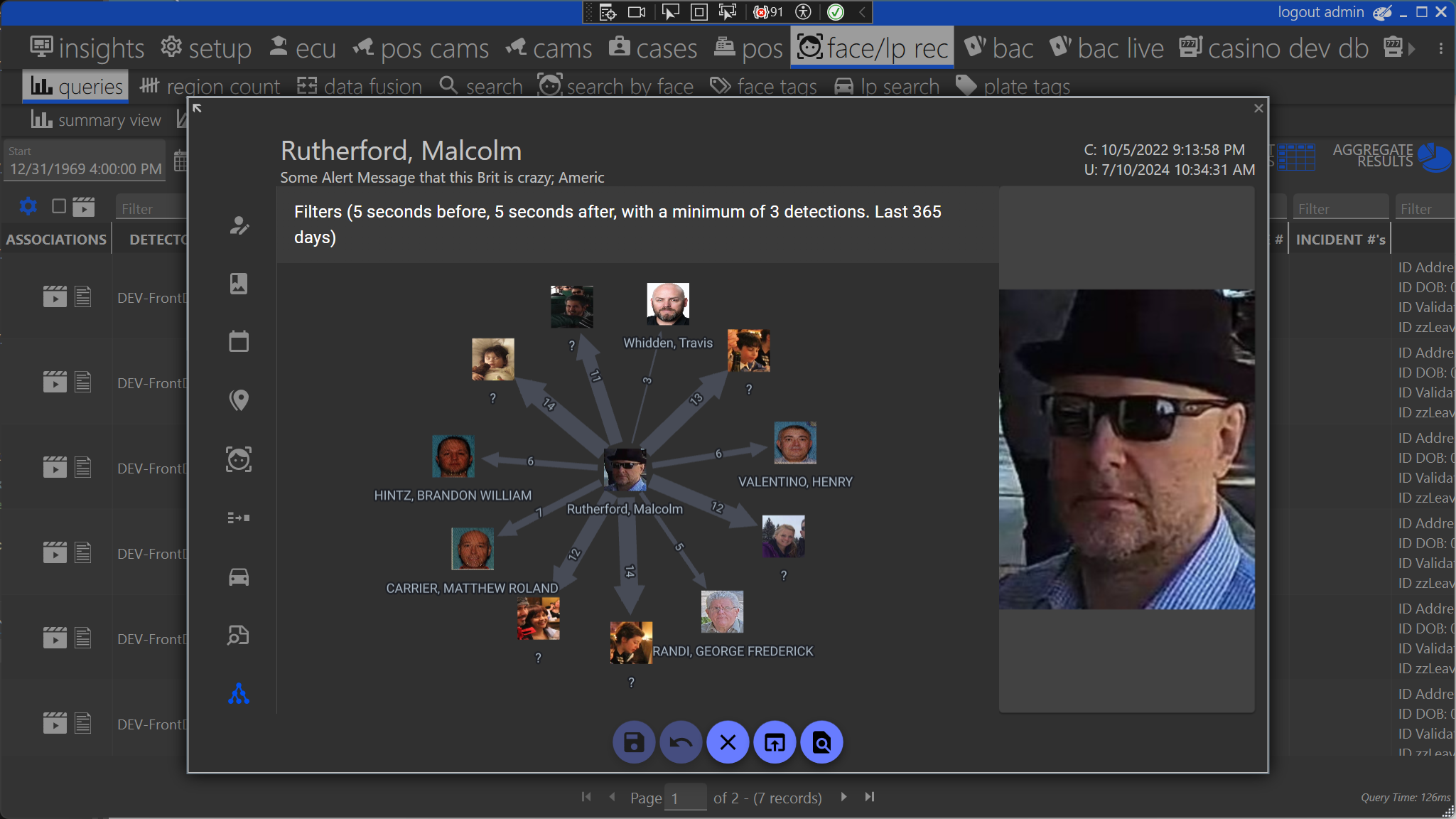
Task: Select the vehicle car sidebar icon
Action: [x=239, y=577]
